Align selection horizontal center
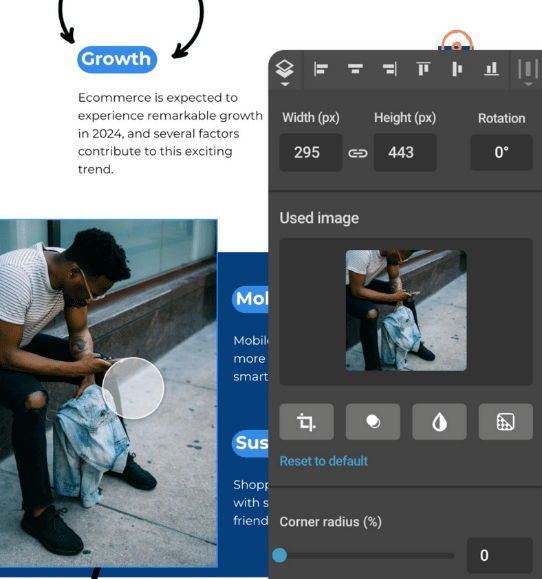 pos(355,69)
